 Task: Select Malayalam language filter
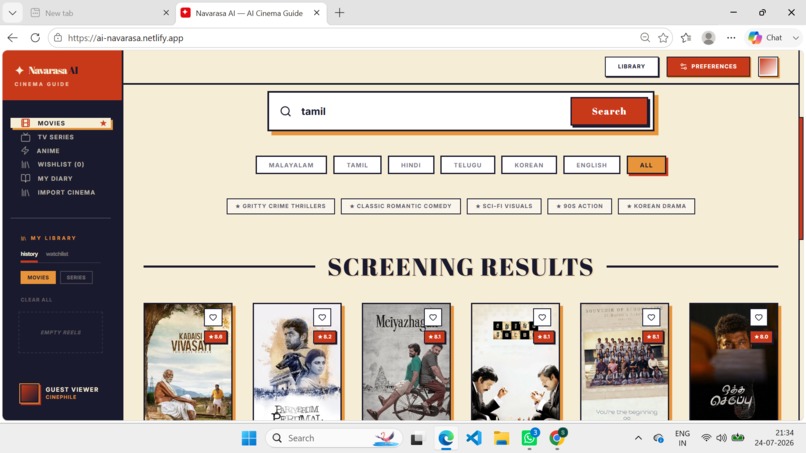pos(291,165)
